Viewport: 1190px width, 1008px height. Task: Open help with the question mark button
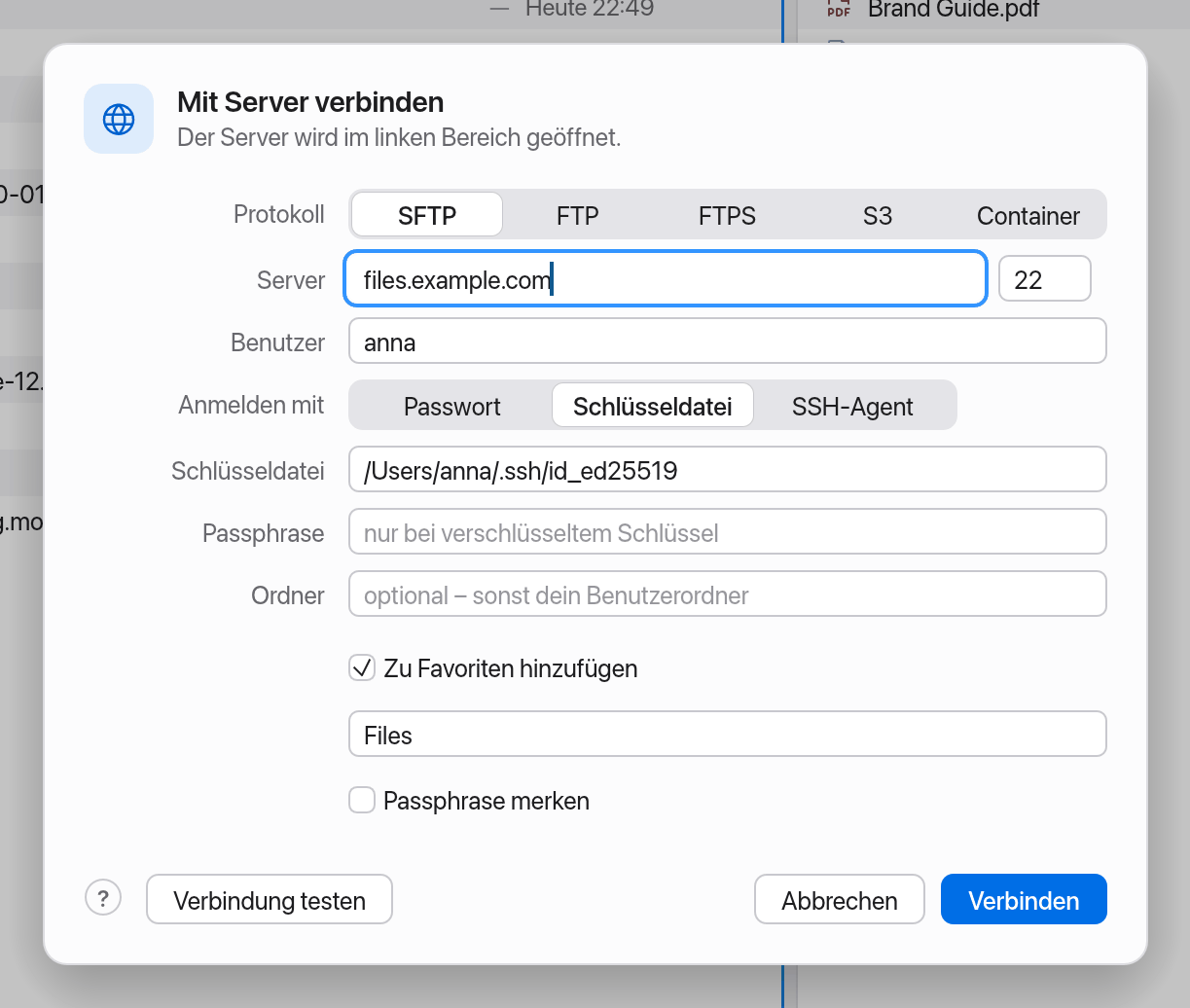coord(103,898)
